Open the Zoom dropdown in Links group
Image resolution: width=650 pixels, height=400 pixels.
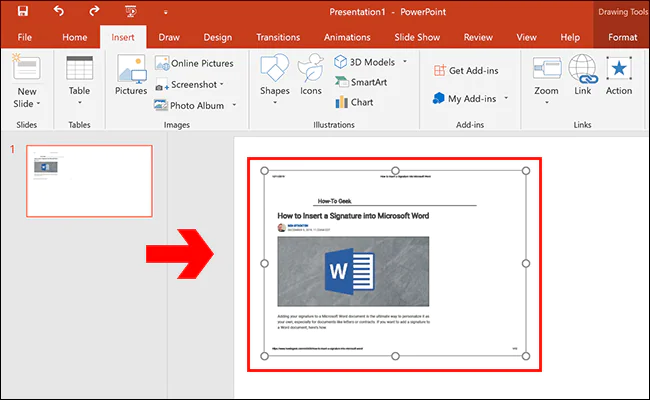click(x=546, y=103)
